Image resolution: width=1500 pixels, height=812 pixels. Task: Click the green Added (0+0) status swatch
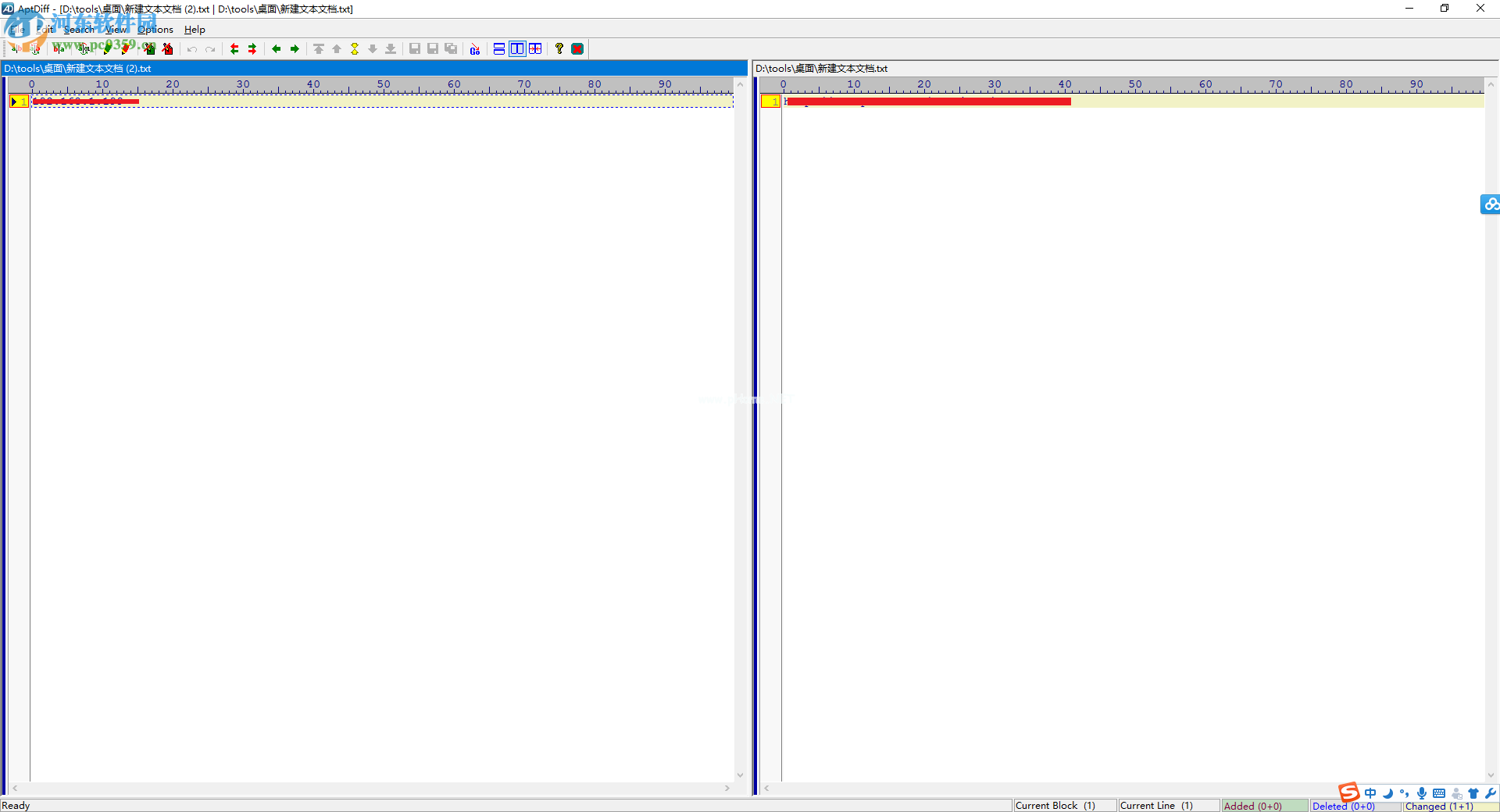pyautogui.click(x=1265, y=806)
